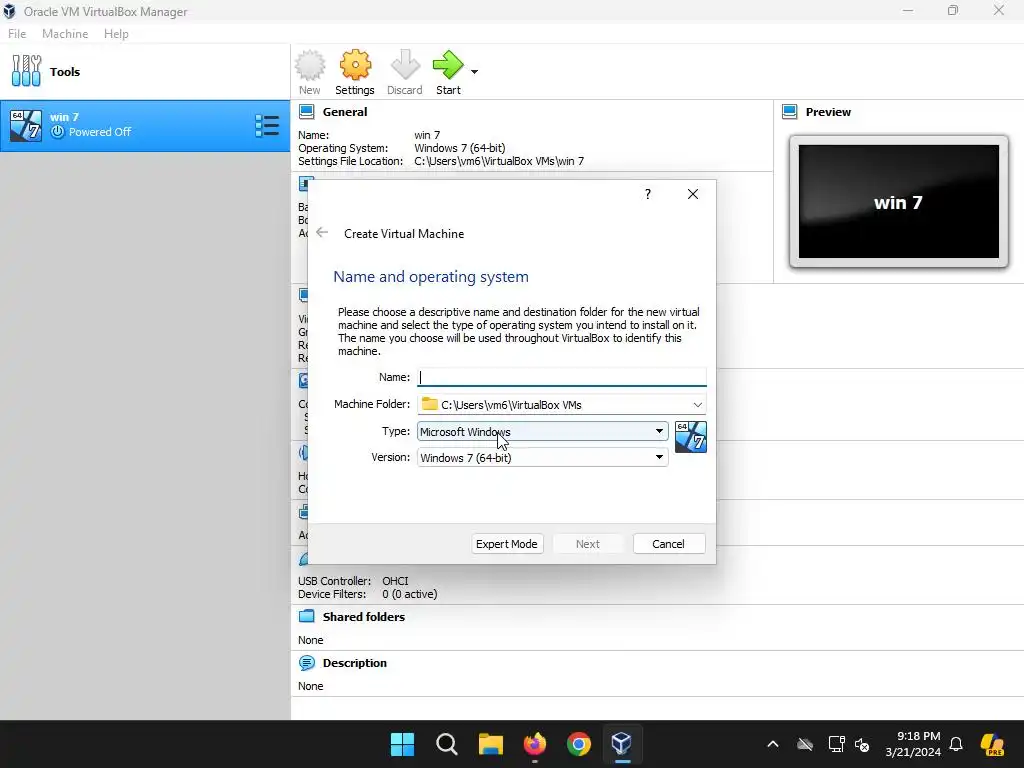The width and height of the screenshot is (1024, 768).
Task: Click the muted volume tray icon
Action: pos(862,744)
